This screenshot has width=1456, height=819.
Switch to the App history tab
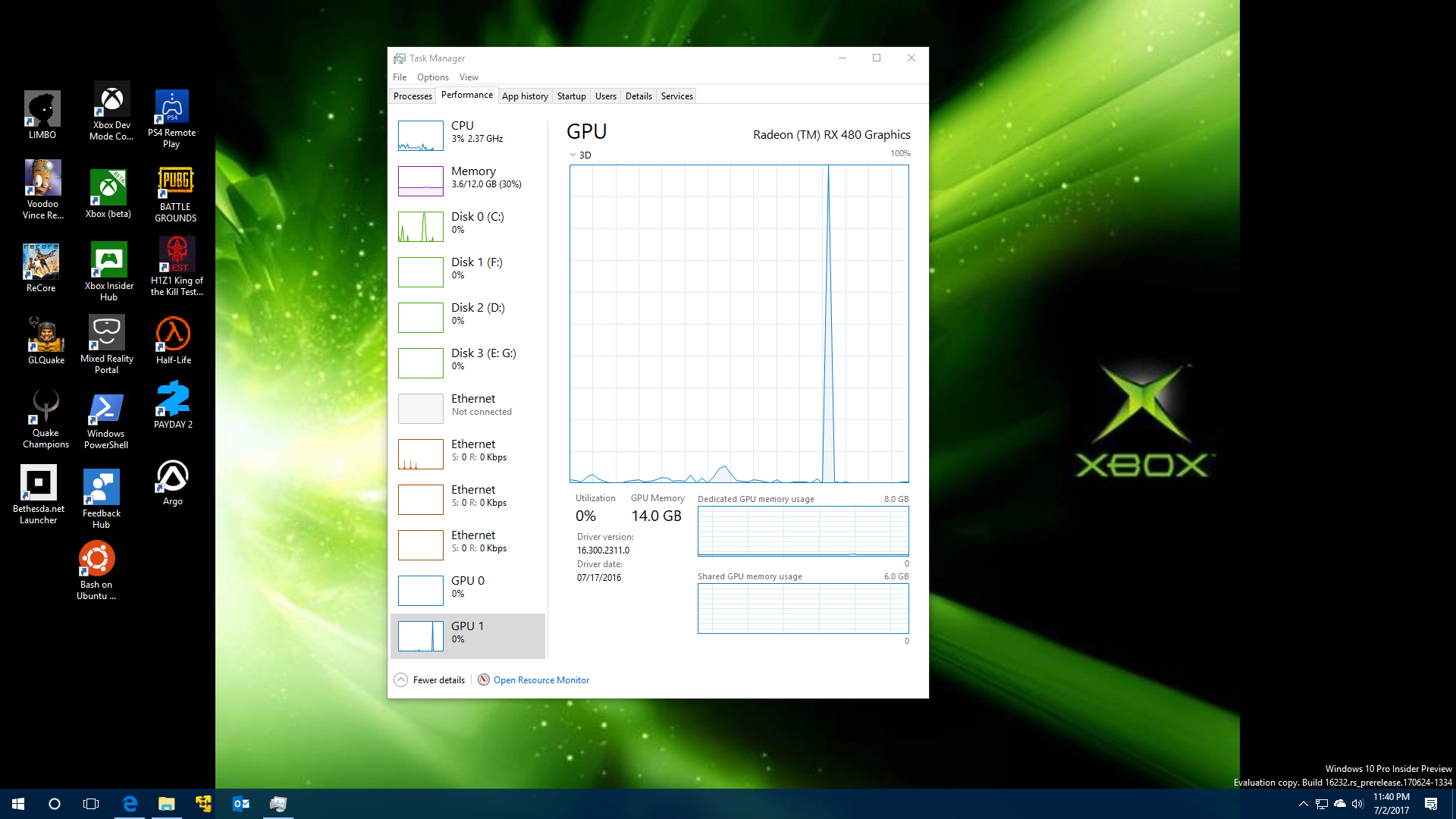tap(525, 96)
